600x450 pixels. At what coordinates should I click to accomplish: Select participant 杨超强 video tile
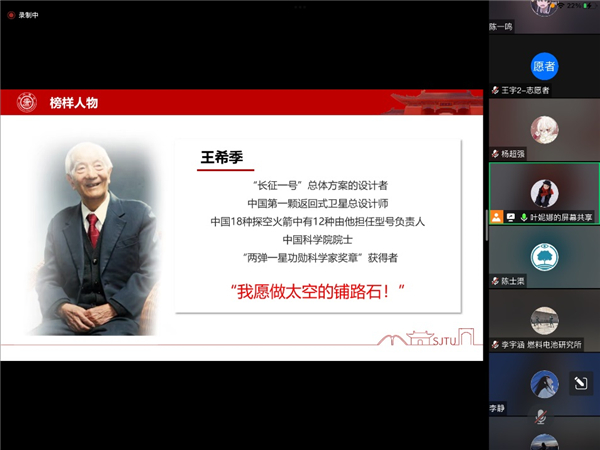(x=544, y=132)
